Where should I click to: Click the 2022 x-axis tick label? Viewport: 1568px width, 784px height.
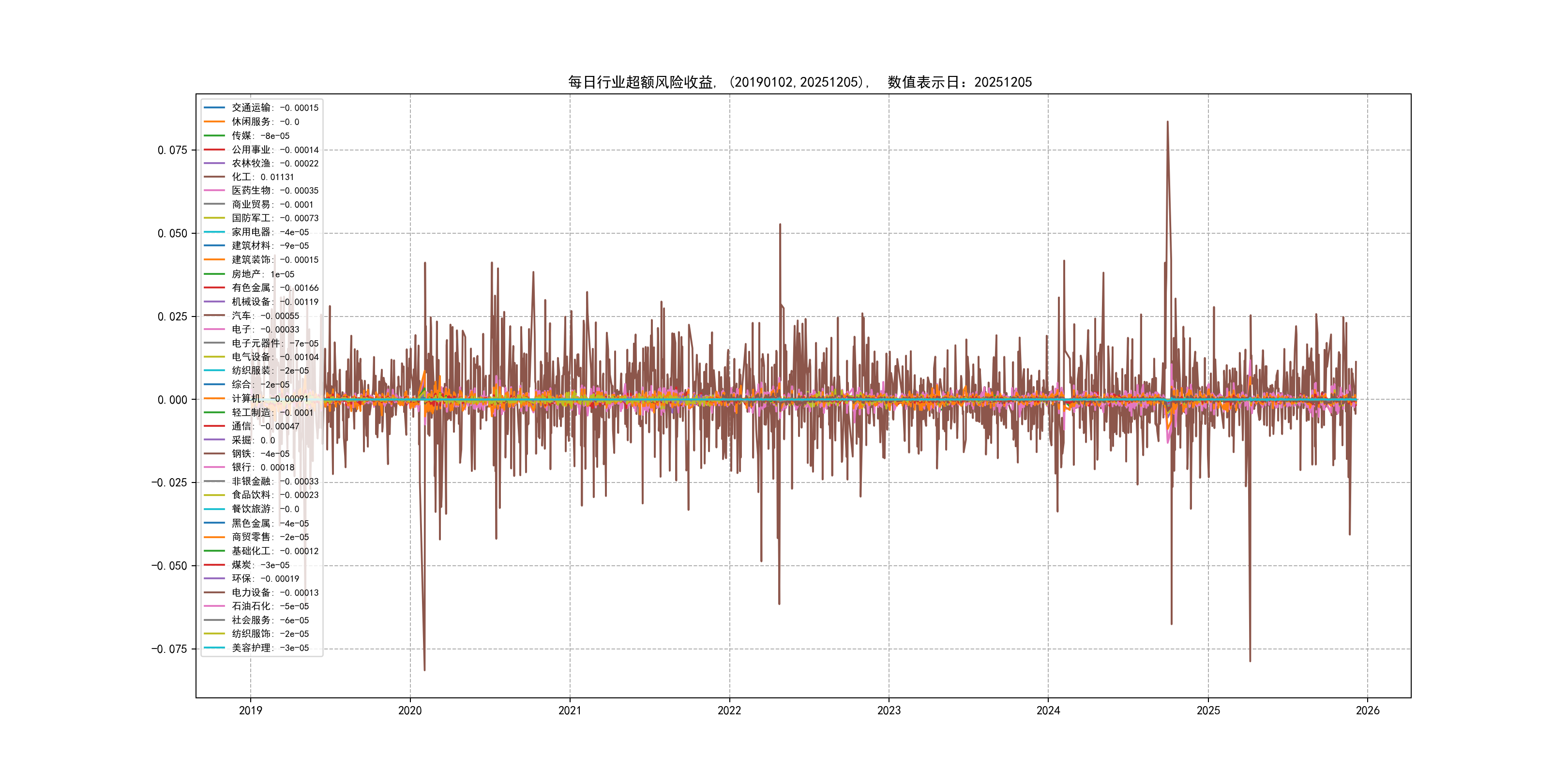coord(729,710)
